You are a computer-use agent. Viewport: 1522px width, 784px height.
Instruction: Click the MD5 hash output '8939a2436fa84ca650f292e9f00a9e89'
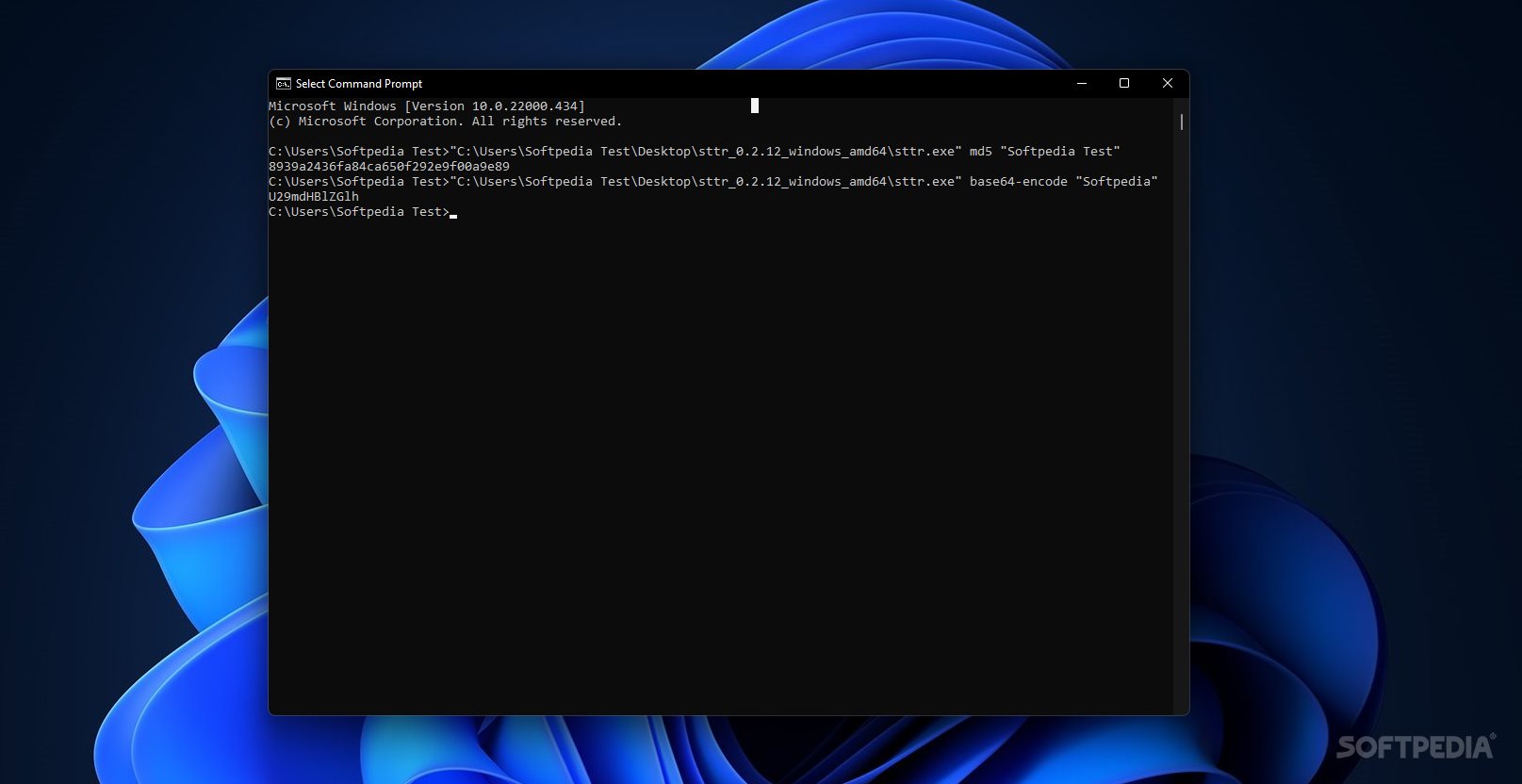click(x=389, y=167)
